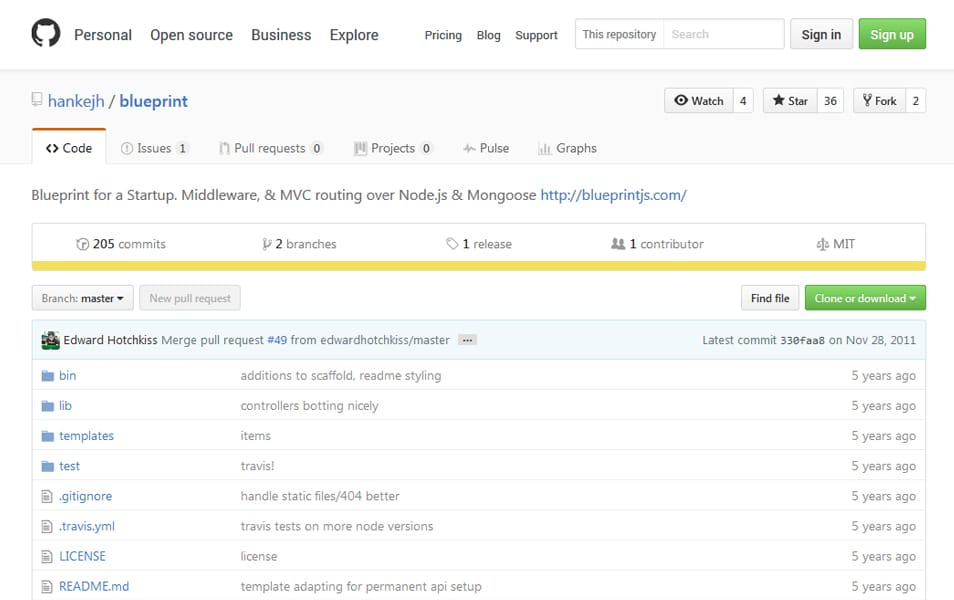Viewport: 954px width, 600px height.
Task: Open the Branch: master dropdown
Action: click(83, 298)
